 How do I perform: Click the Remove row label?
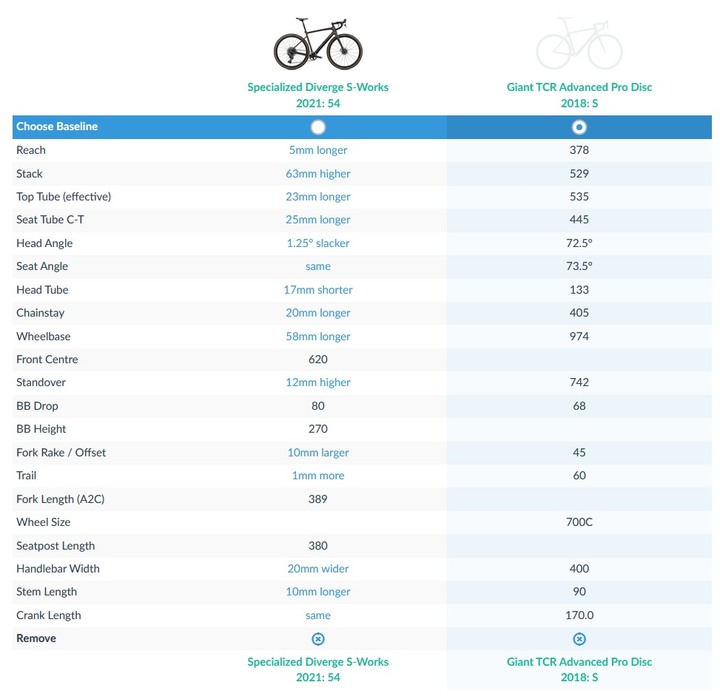click(36, 638)
